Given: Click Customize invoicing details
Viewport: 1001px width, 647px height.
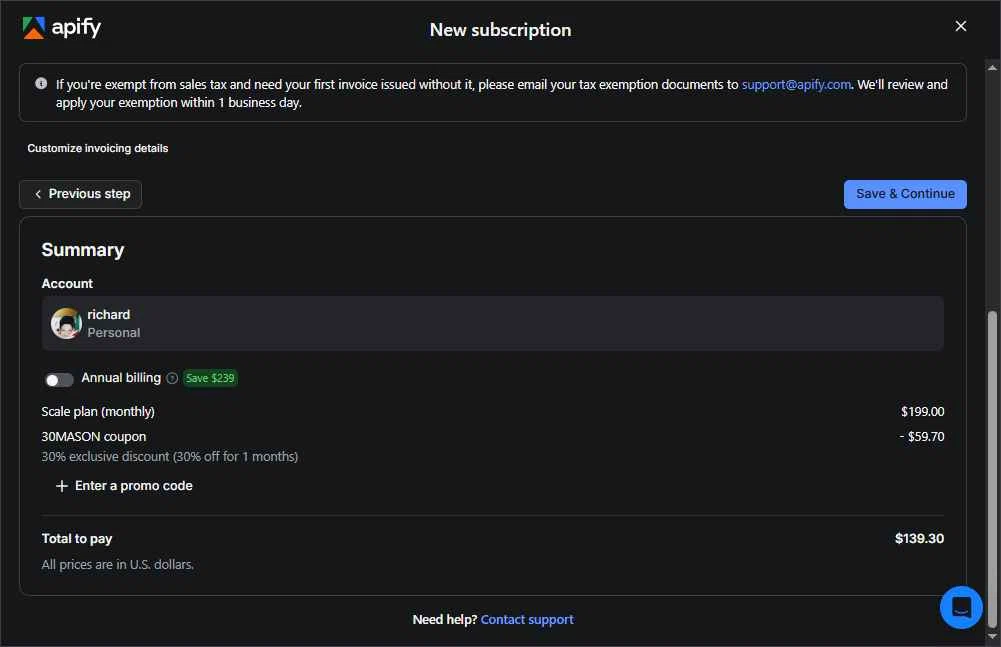Looking at the screenshot, I should [98, 148].
